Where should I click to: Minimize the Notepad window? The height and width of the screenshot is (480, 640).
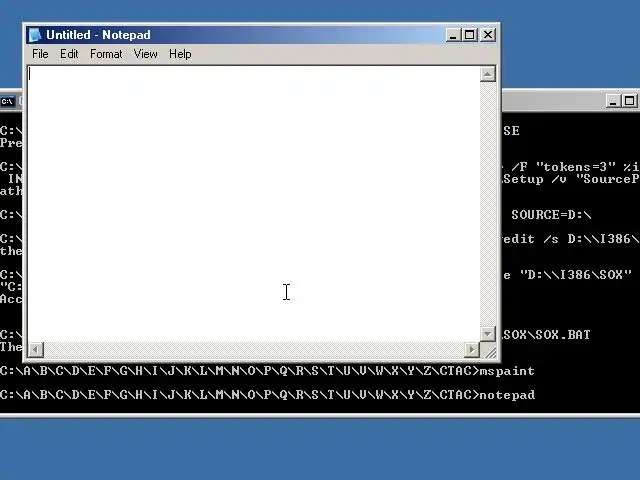[452, 35]
